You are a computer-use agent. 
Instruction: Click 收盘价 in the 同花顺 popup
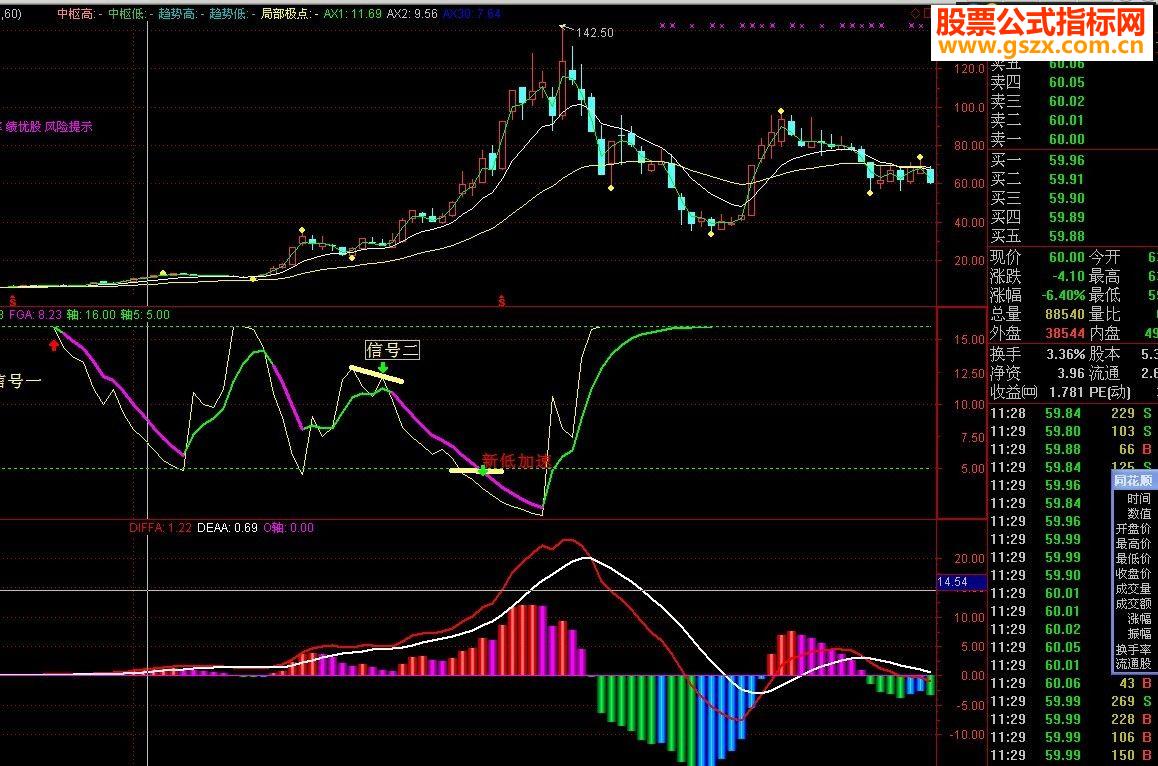point(1133,574)
